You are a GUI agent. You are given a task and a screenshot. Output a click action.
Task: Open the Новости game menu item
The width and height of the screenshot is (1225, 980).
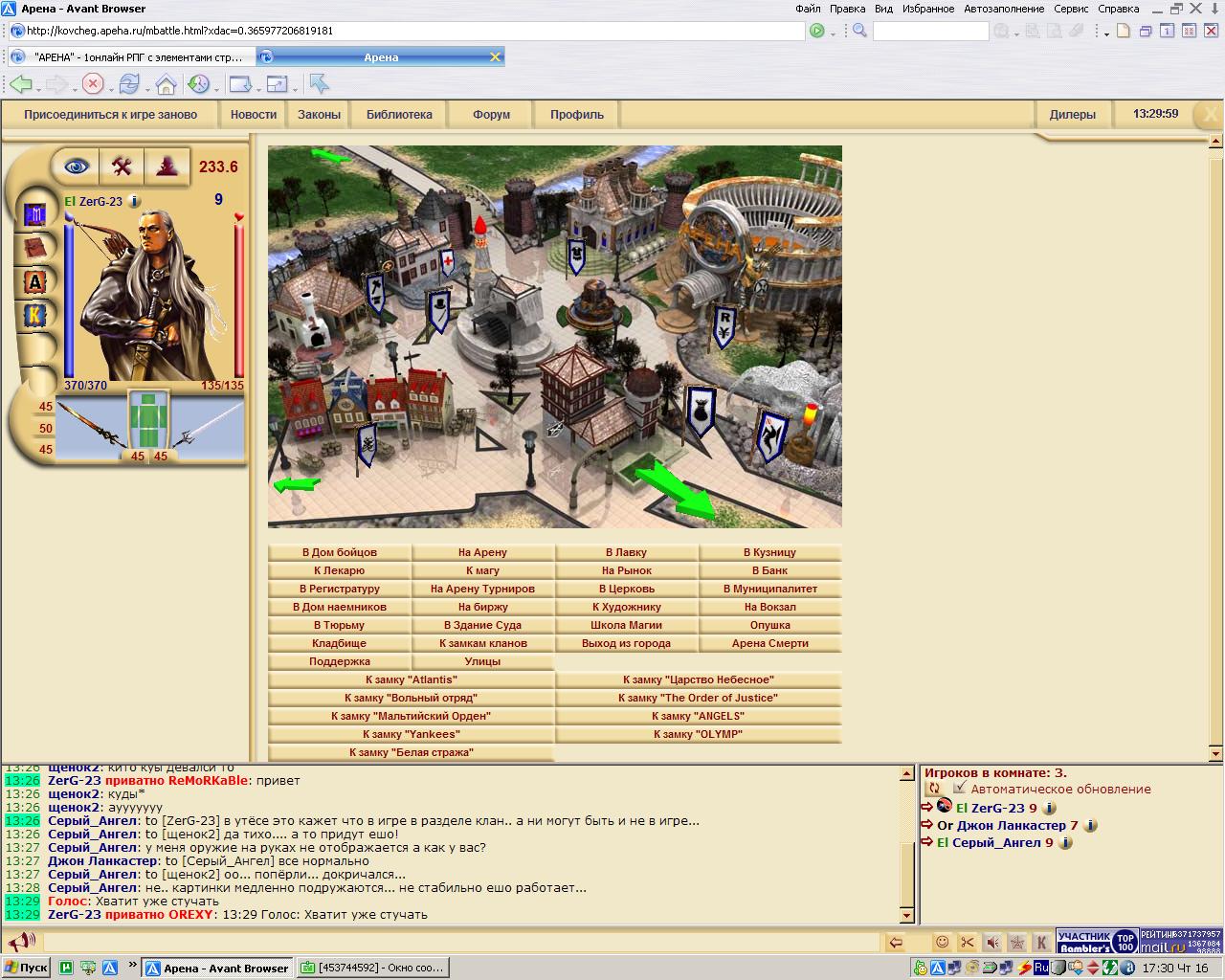pos(254,114)
